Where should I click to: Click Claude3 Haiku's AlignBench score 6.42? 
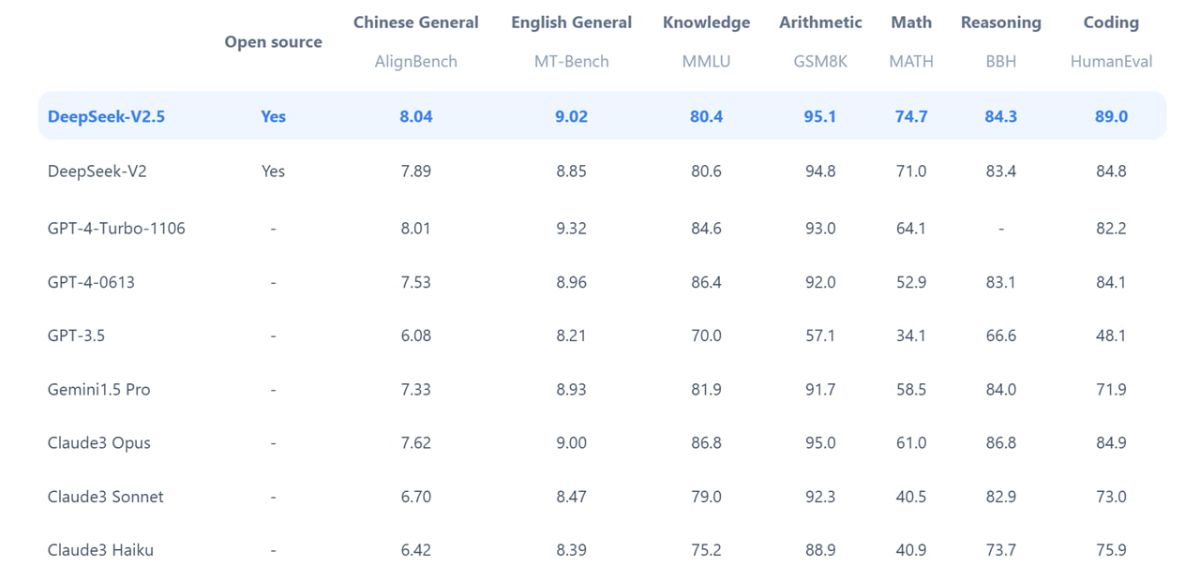point(416,550)
